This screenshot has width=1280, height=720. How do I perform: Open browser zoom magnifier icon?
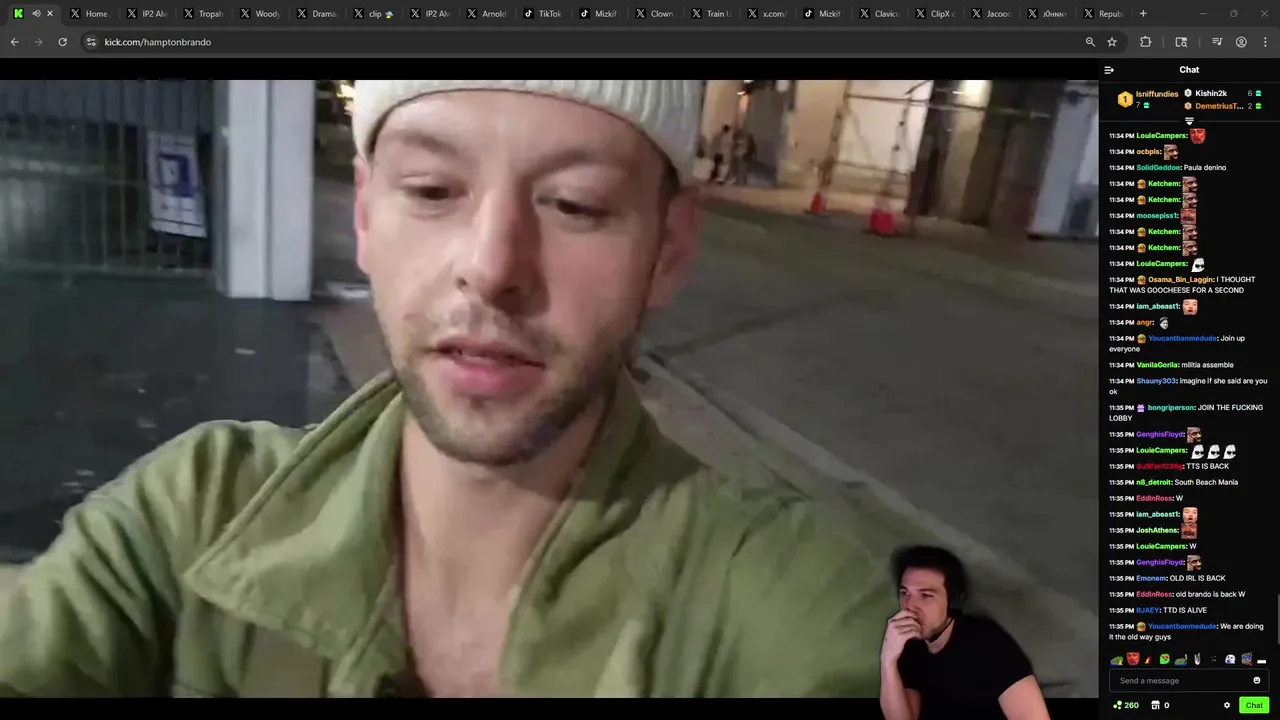click(x=1090, y=42)
